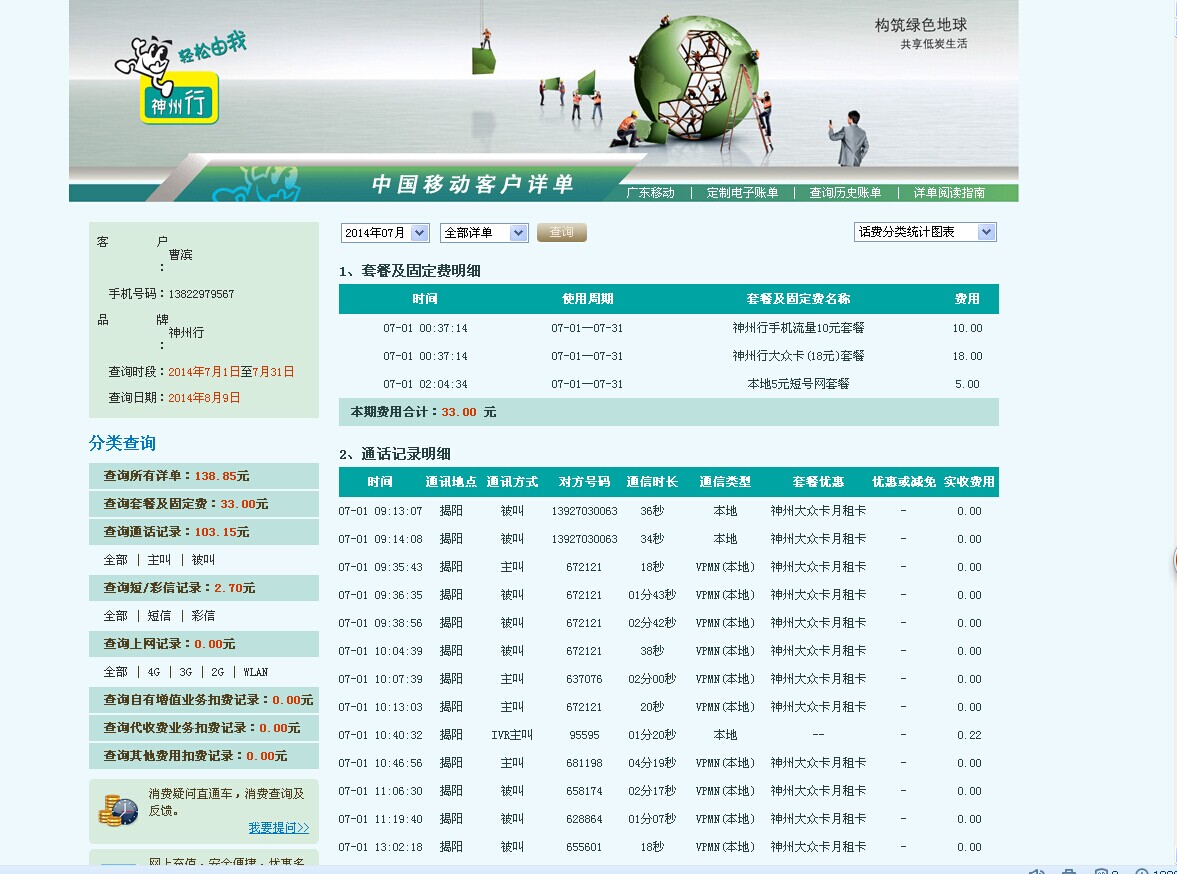Viewport: 1177px width, 874px height.
Task: Click the 我要提问>> link
Action: pyautogui.click(x=278, y=827)
